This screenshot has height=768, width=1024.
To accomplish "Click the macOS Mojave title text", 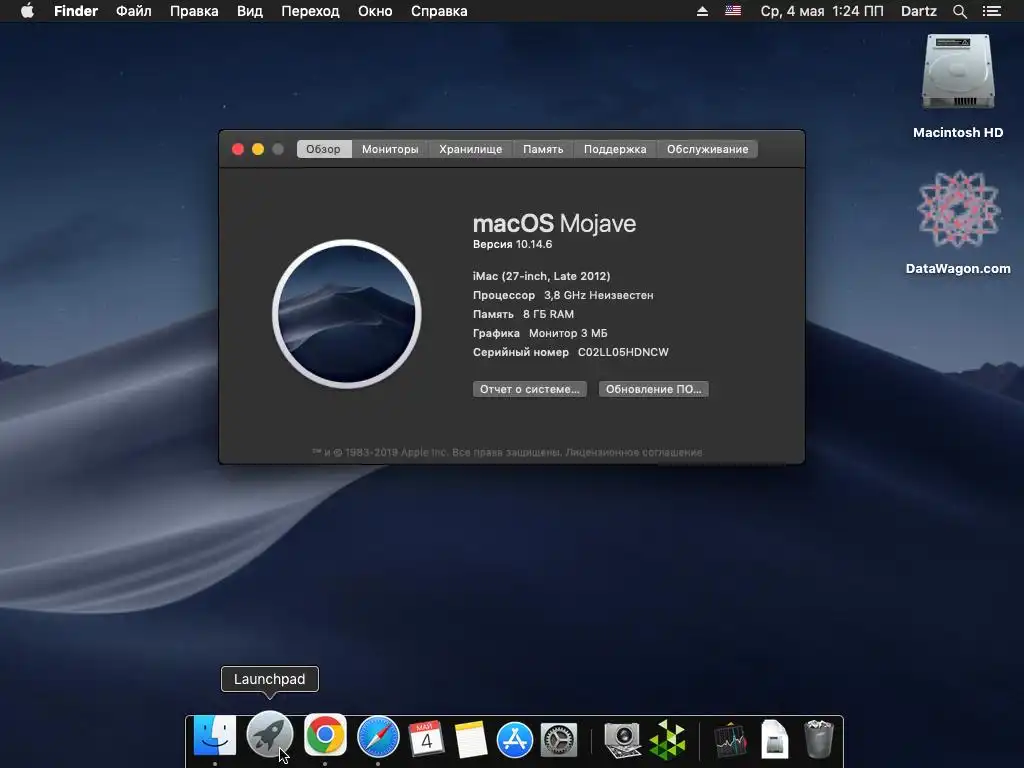I will (554, 223).
